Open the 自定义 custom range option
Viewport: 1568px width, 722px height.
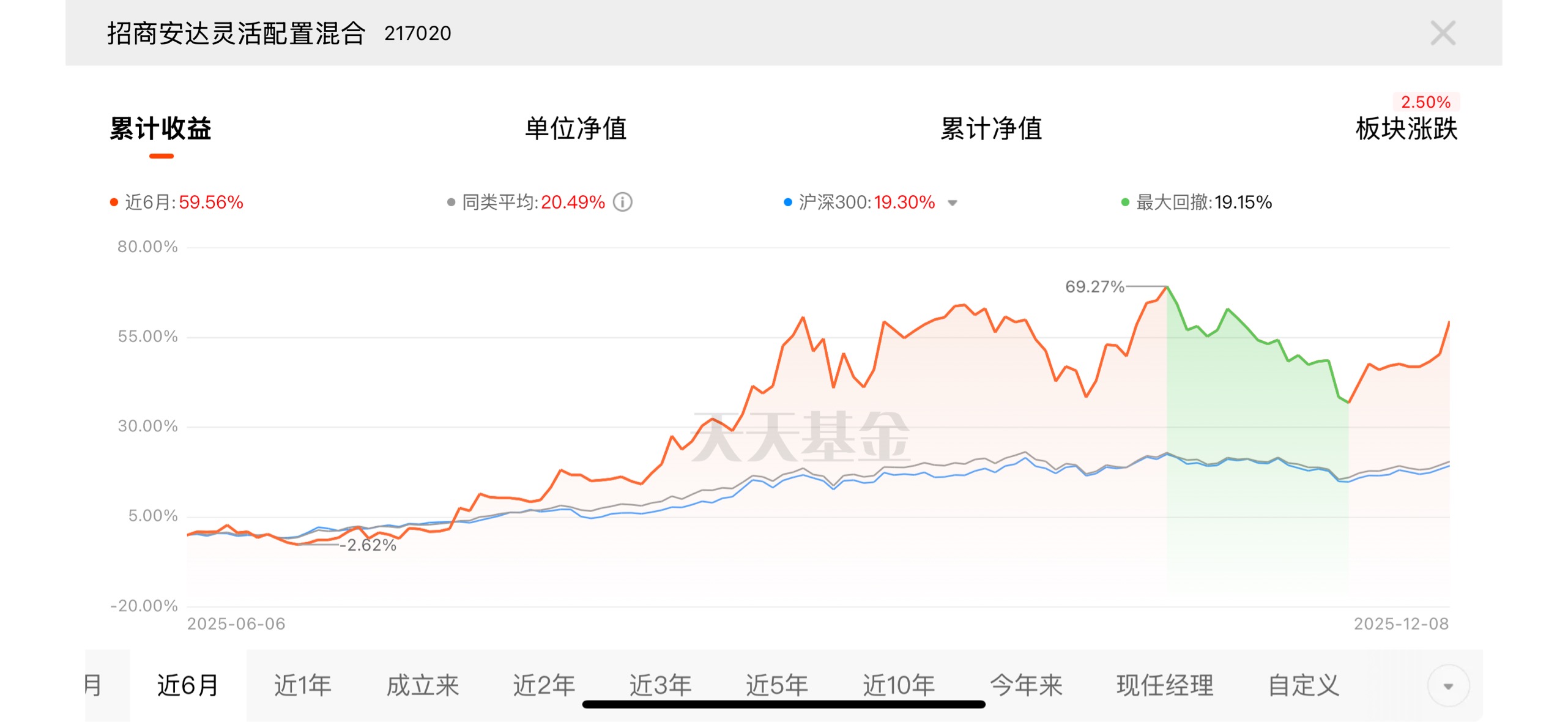pyautogui.click(x=1303, y=685)
